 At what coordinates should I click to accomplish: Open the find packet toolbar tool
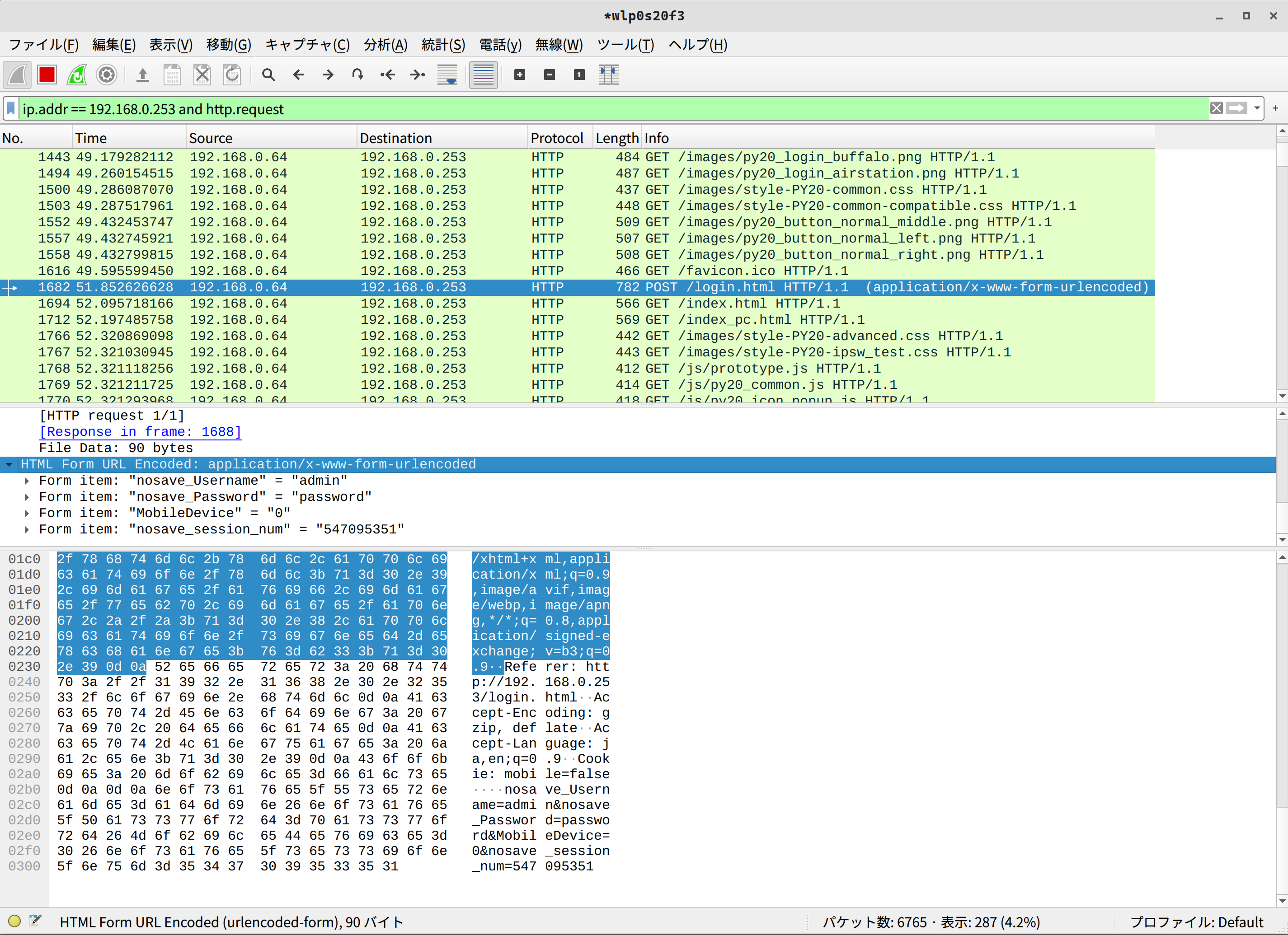[268, 75]
